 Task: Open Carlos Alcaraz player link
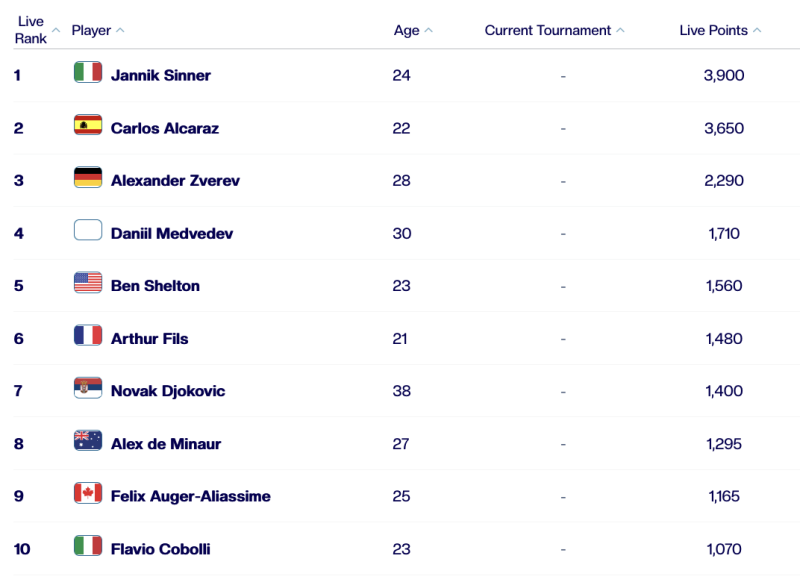(165, 128)
